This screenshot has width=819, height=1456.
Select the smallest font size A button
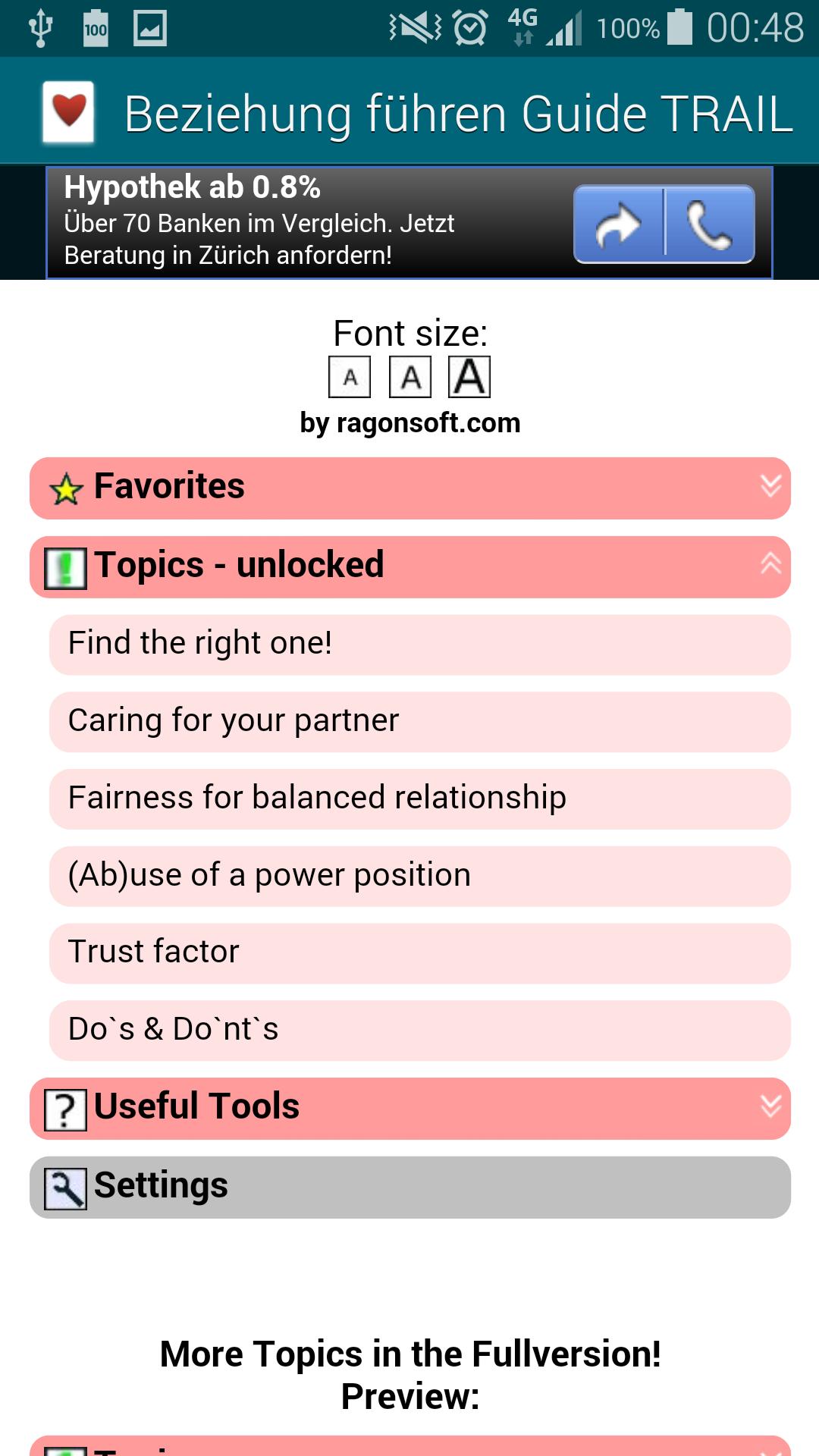pos(350,375)
